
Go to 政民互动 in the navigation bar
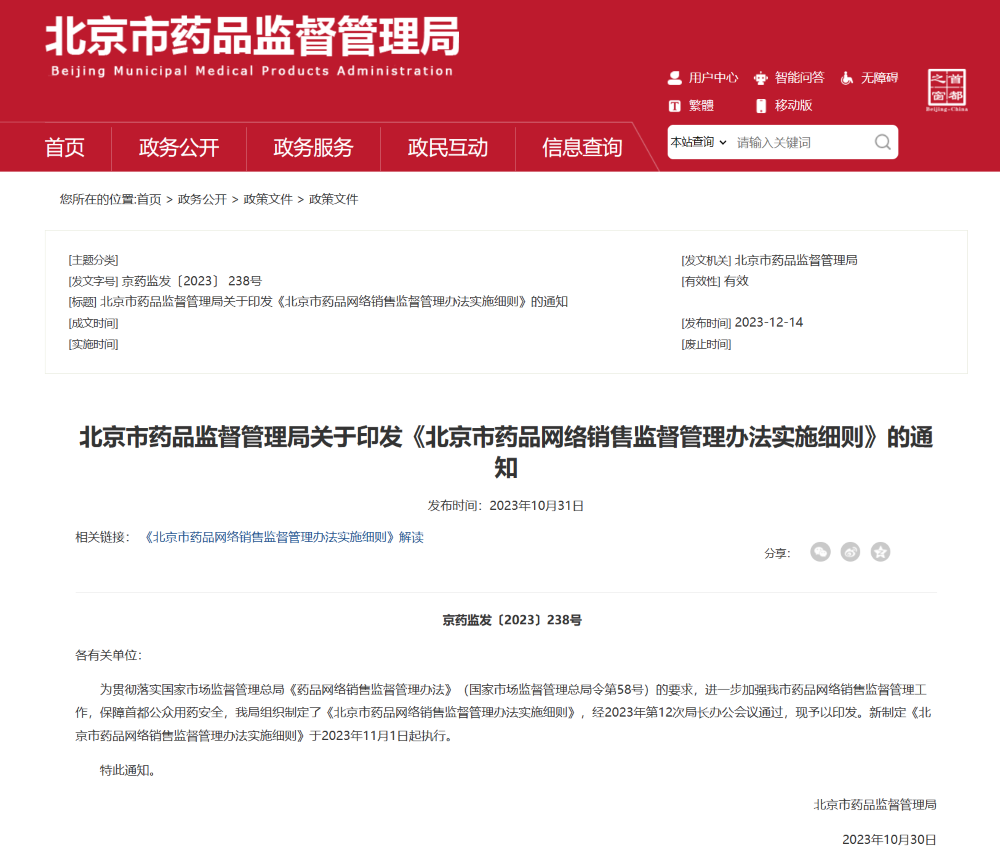(448, 148)
